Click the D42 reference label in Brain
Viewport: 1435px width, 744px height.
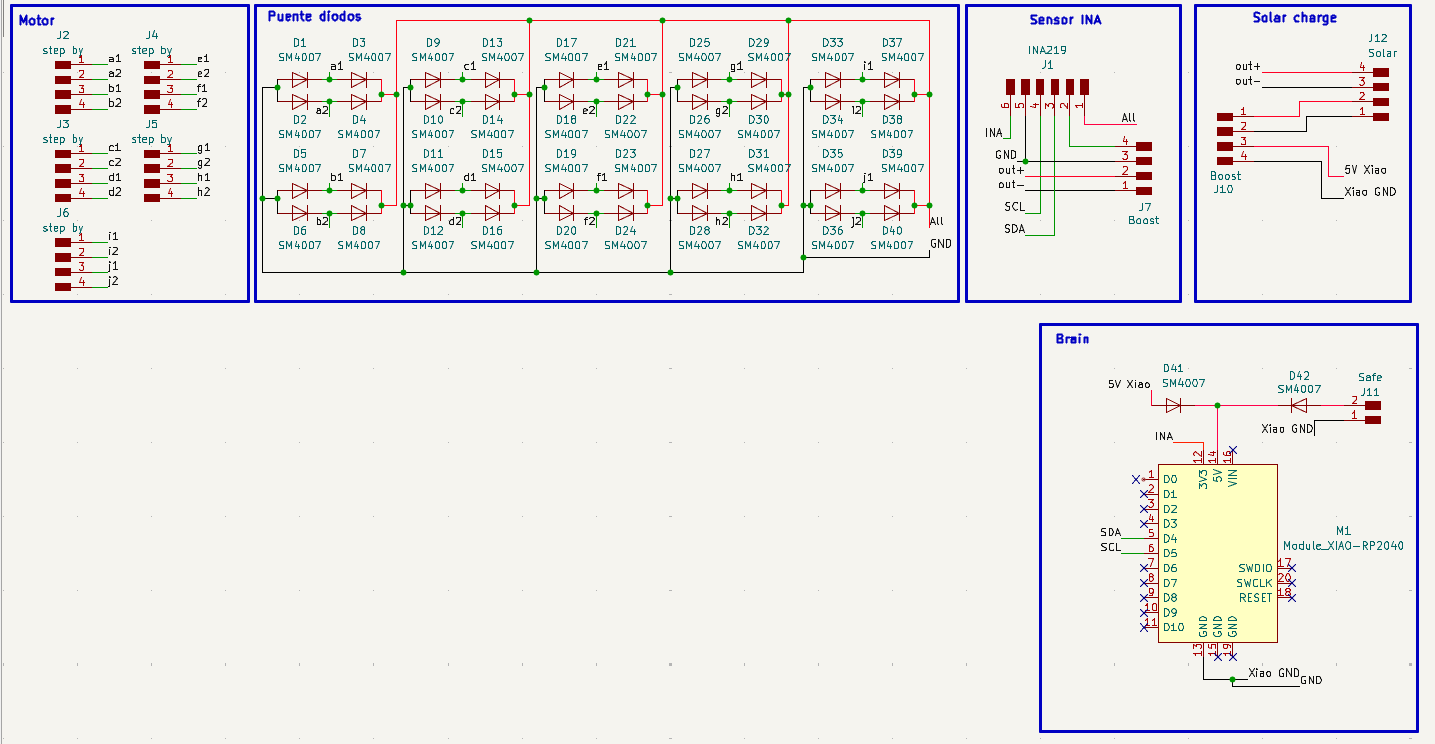(x=1299, y=375)
